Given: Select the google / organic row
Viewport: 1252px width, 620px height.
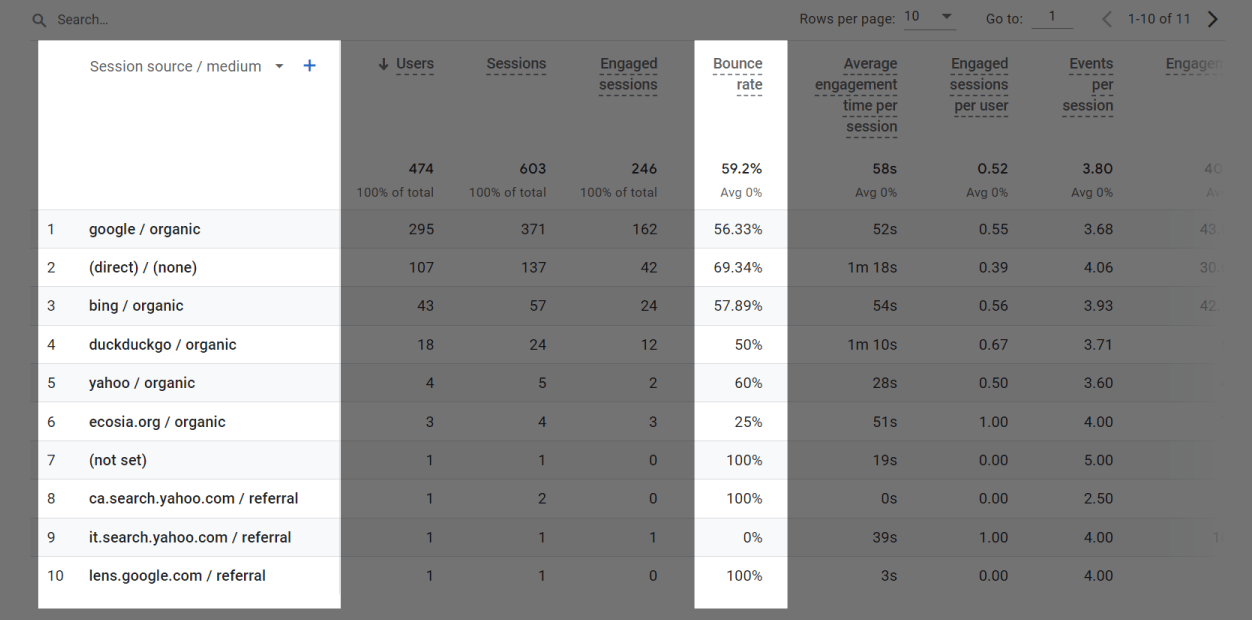Looking at the screenshot, I should pyautogui.click(x=144, y=228).
